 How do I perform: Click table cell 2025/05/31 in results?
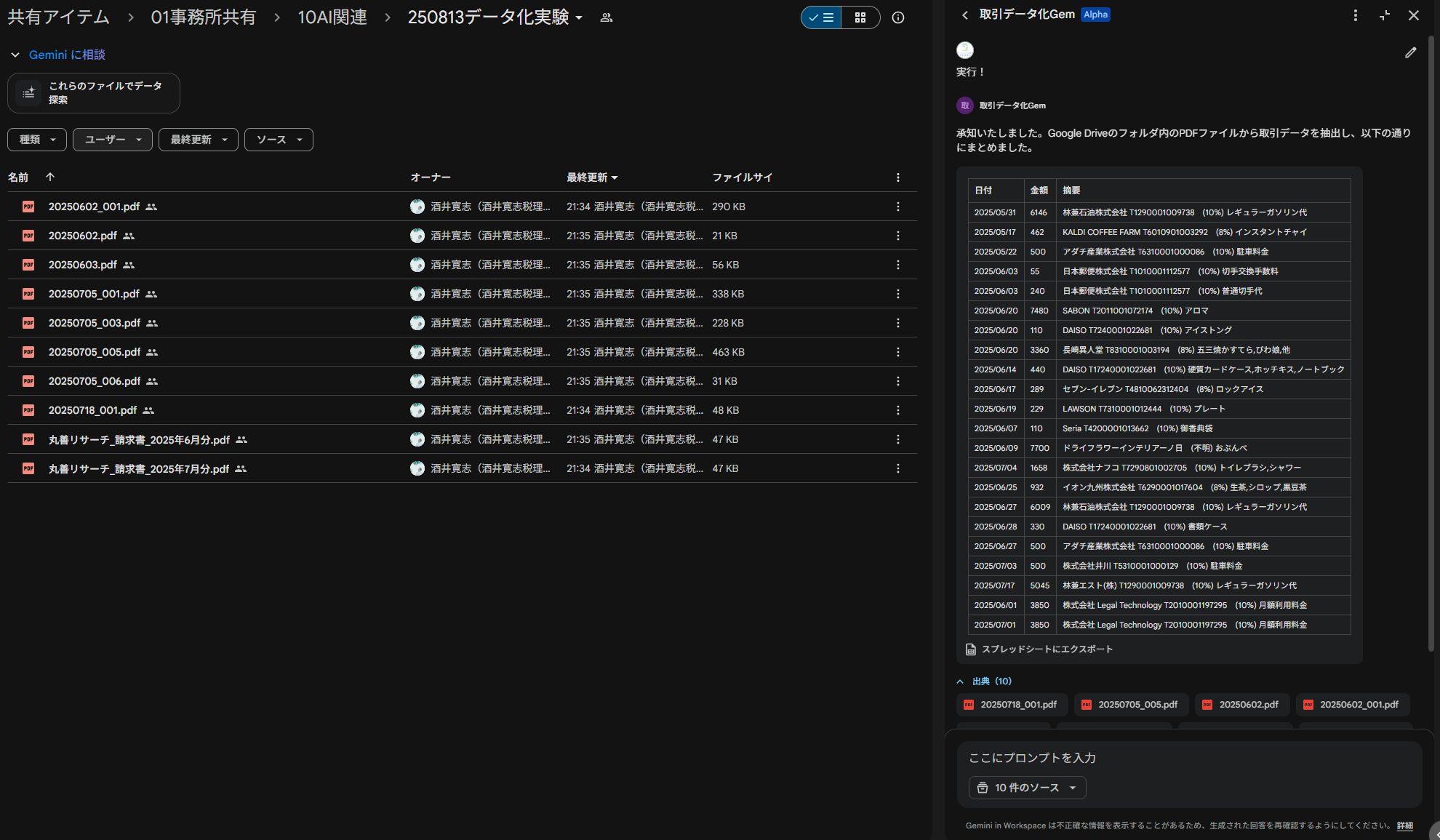(996, 212)
